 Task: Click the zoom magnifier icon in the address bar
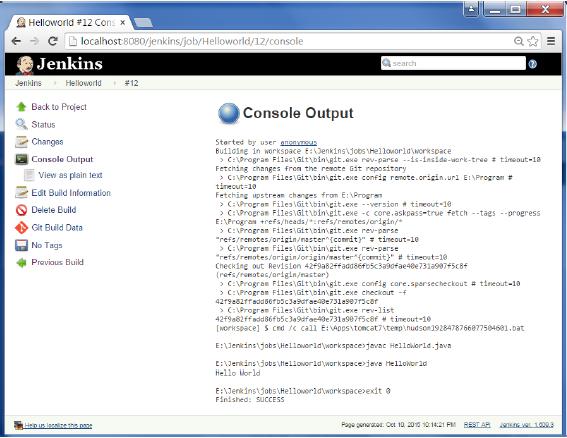[519, 41]
